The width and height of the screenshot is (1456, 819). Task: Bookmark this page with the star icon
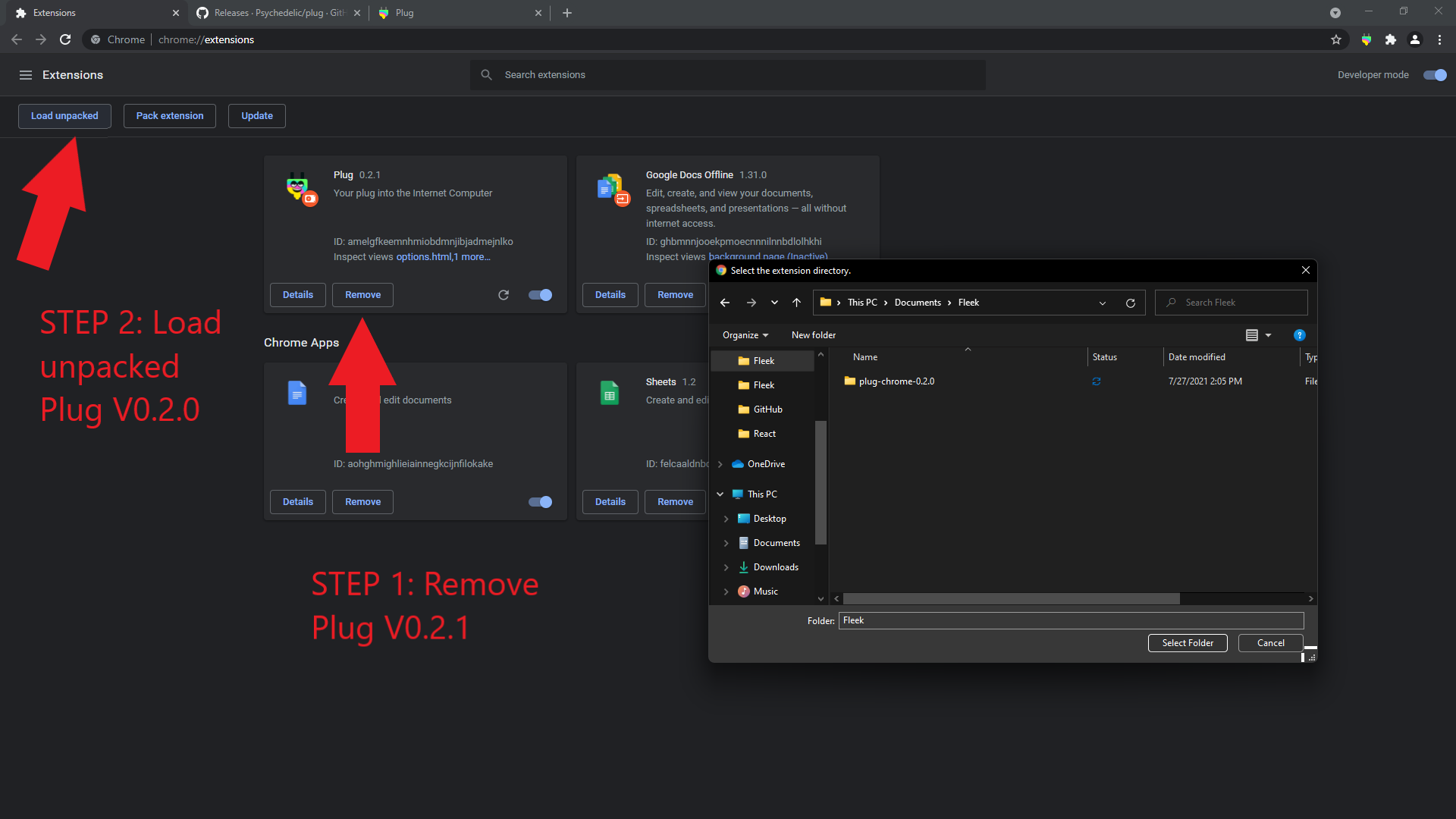click(1336, 39)
